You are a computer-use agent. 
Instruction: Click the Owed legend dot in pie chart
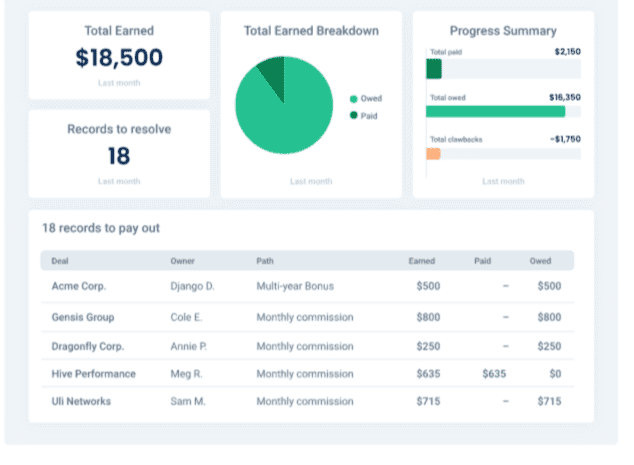tap(353, 99)
